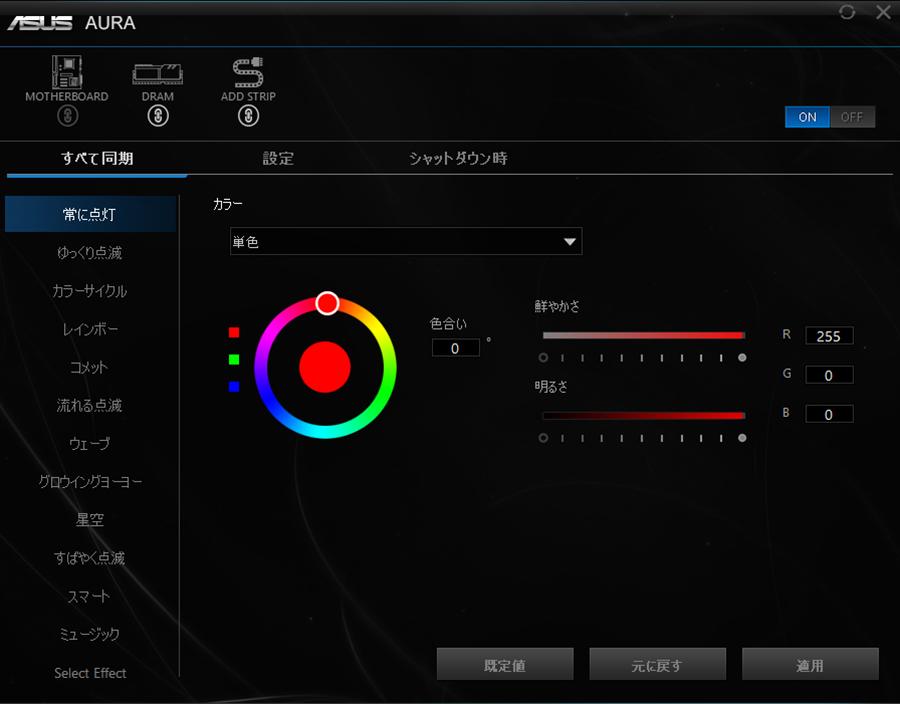Click the B value field
Viewport: 900px width, 704px height.
point(829,414)
